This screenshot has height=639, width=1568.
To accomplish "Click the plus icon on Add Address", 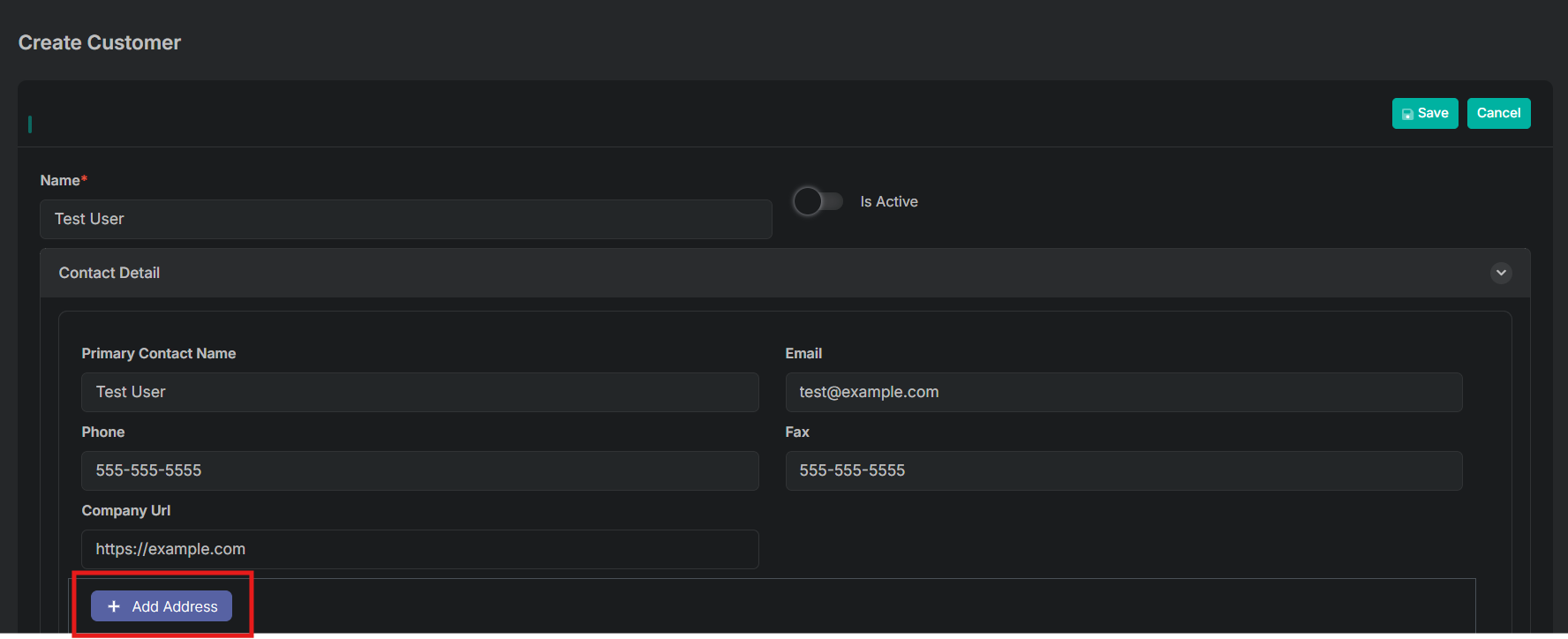I will point(114,606).
